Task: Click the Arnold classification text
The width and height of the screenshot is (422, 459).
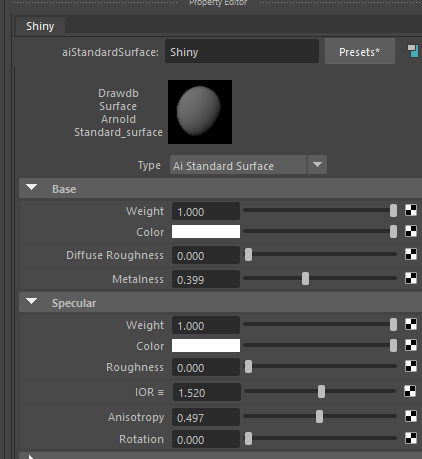Action: click(x=118, y=119)
